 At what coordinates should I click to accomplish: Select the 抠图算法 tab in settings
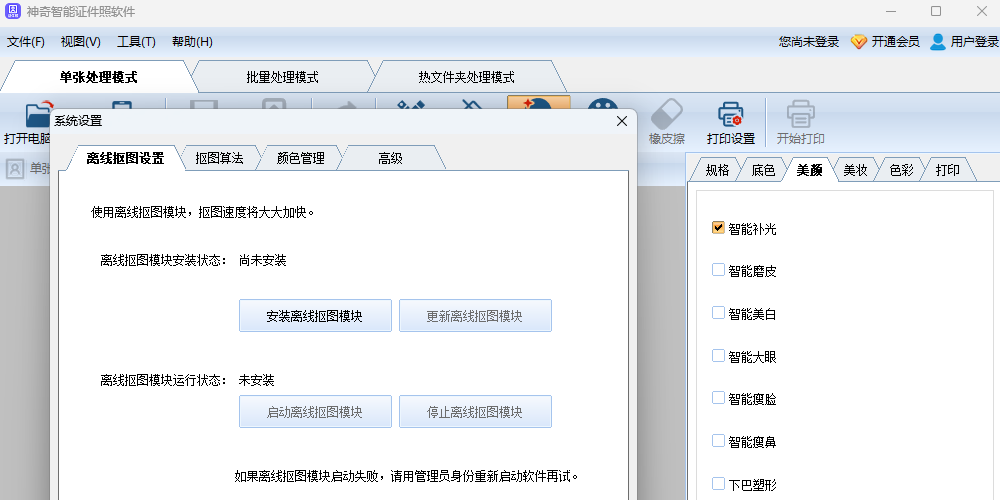click(219, 158)
